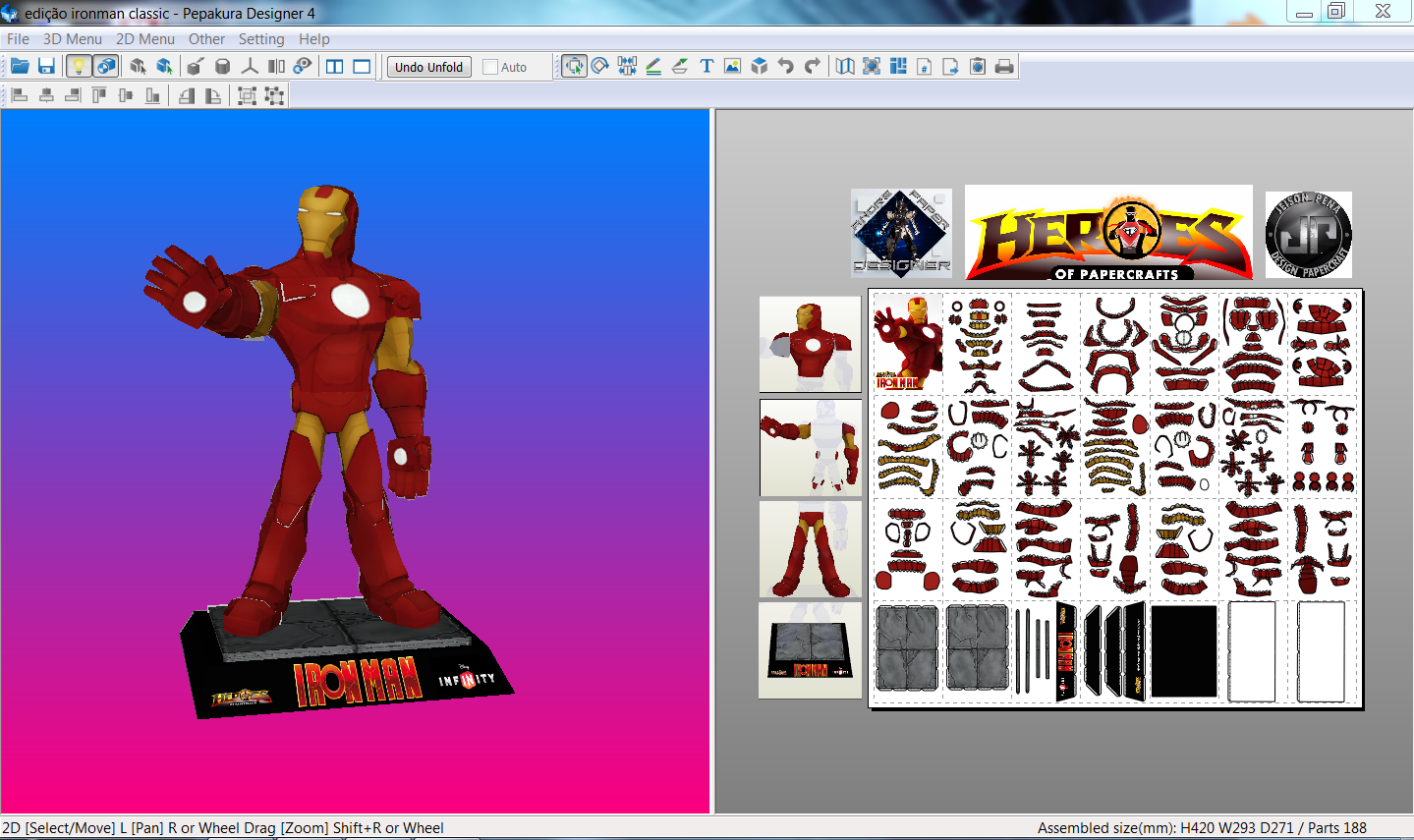Toggle the light bulb lighting button

click(x=78, y=67)
